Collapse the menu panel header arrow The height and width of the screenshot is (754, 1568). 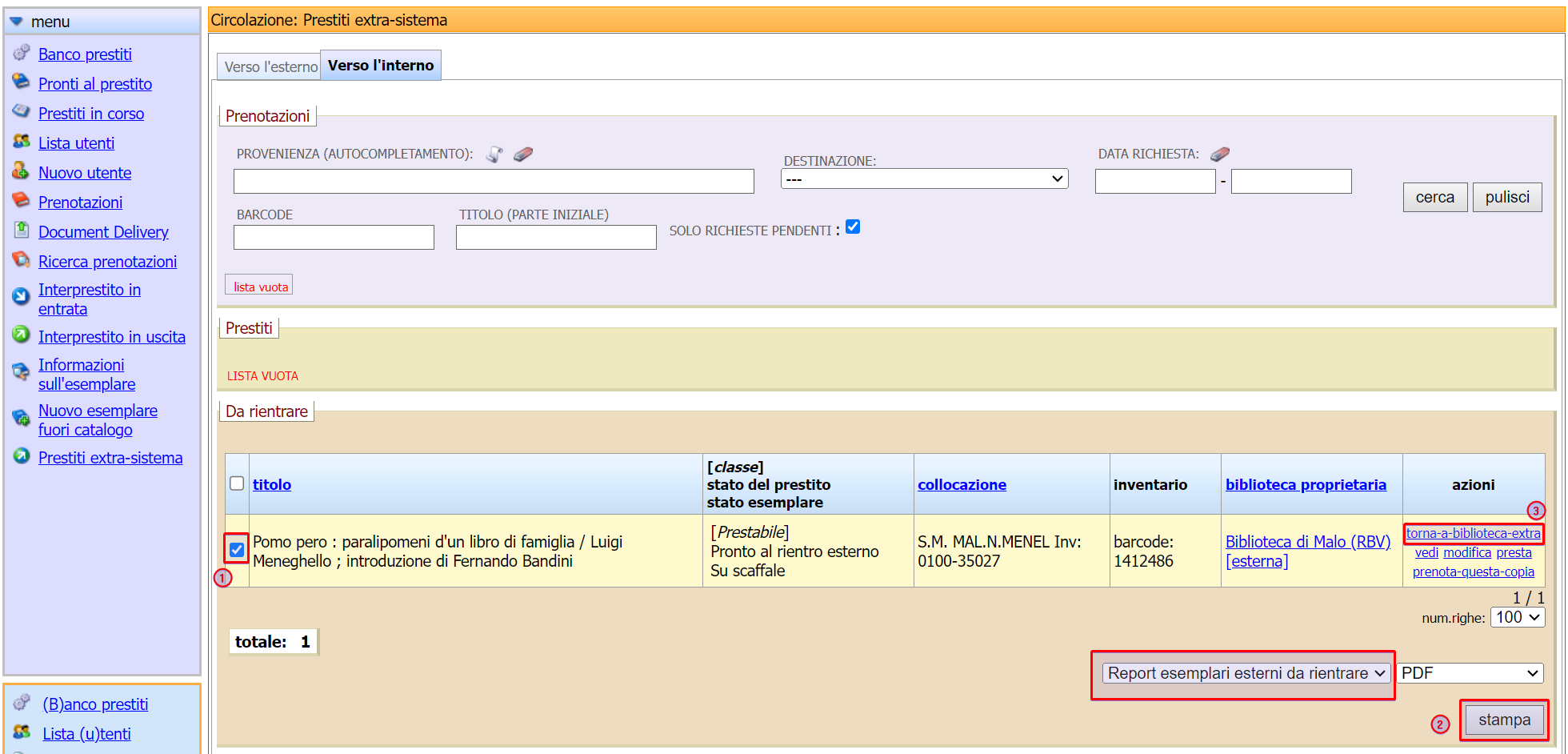pos(17,22)
